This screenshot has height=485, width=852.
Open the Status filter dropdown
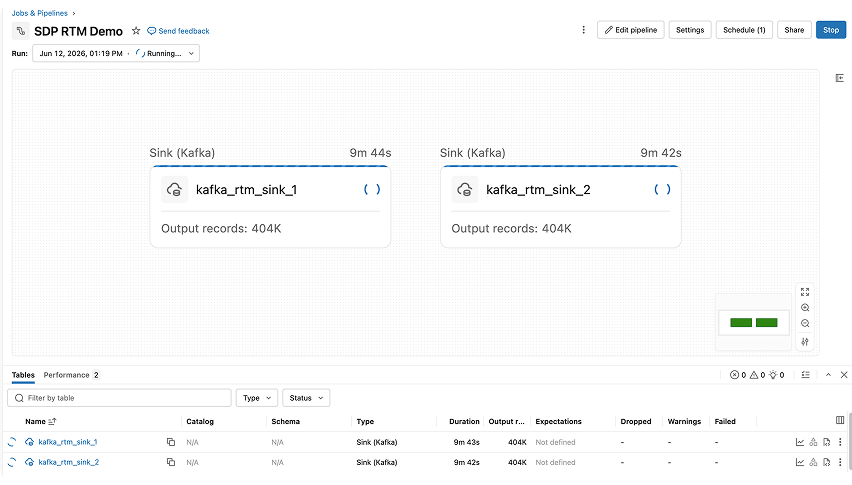pyautogui.click(x=306, y=398)
